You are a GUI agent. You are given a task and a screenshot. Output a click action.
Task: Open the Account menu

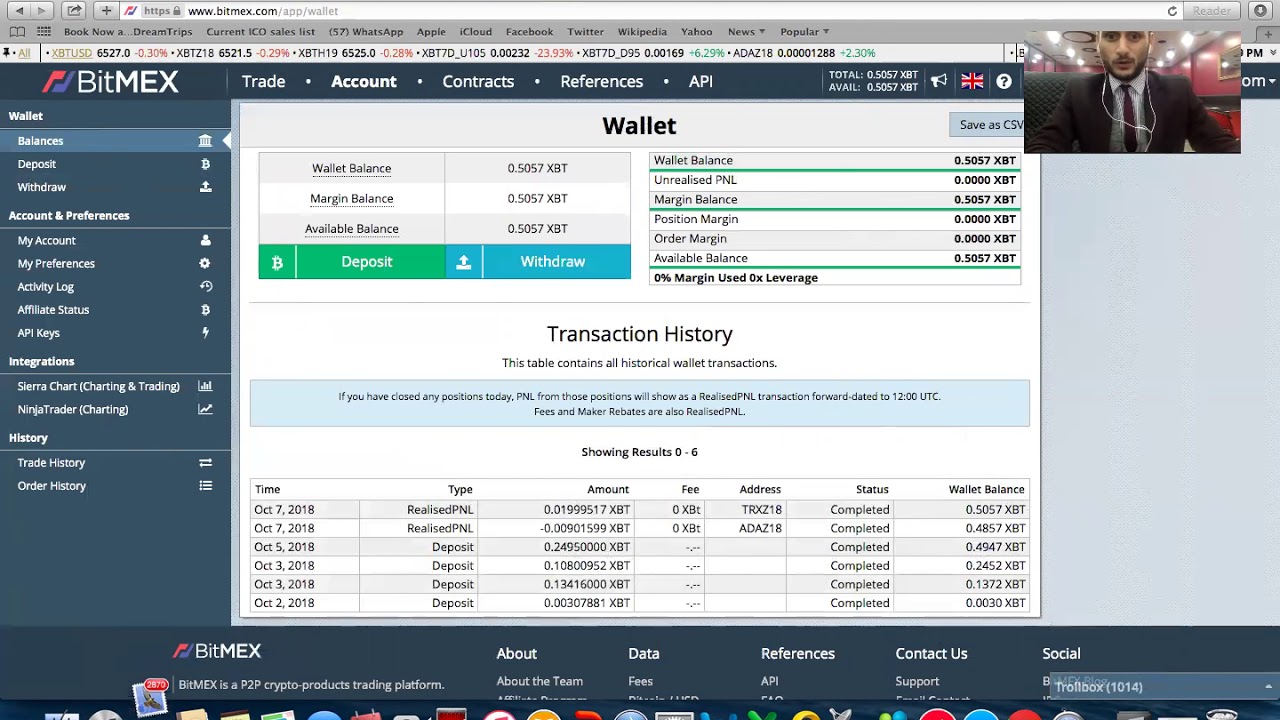click(364, 81)
